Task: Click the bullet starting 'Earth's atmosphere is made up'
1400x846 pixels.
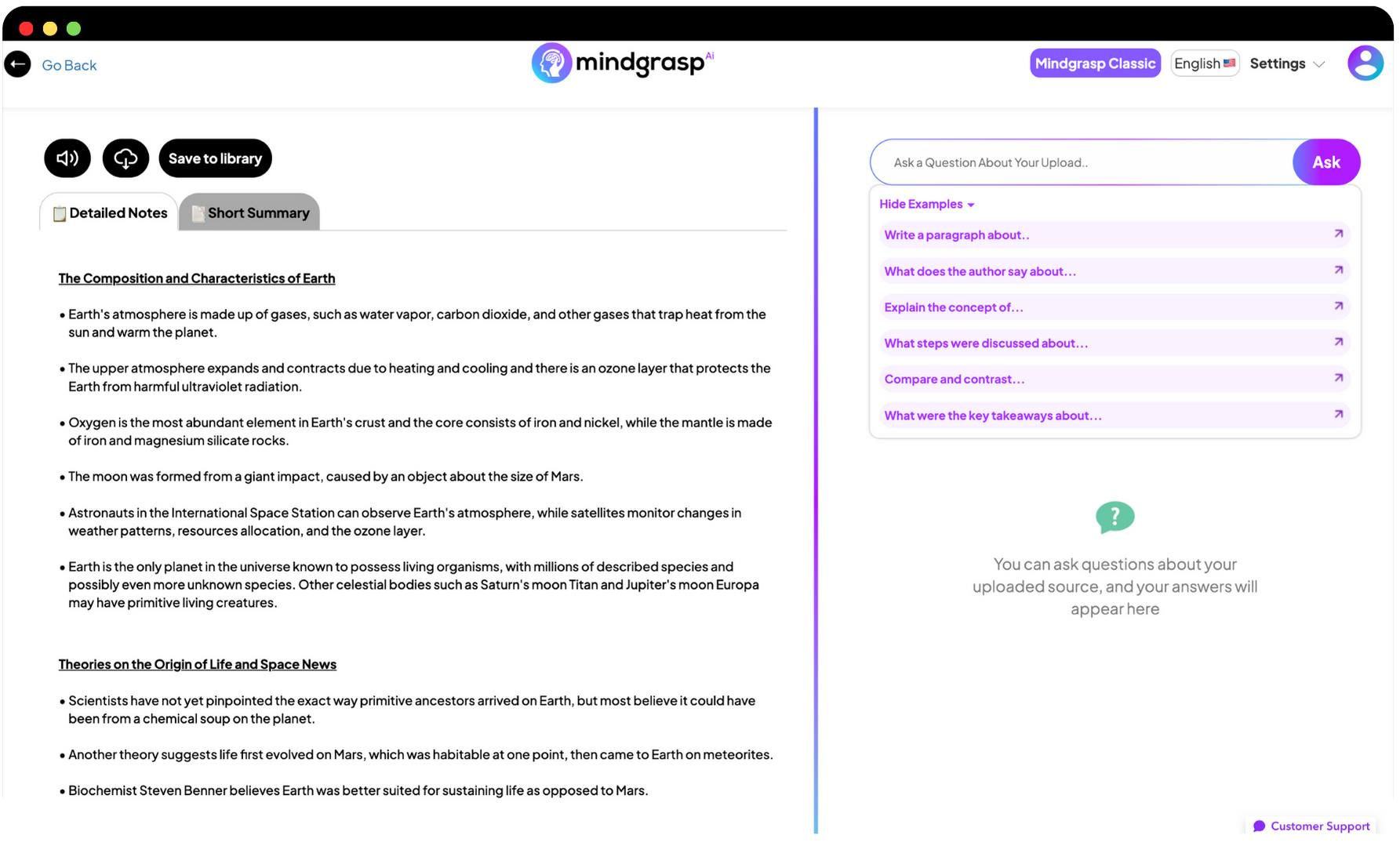Action: coord(413,323)
